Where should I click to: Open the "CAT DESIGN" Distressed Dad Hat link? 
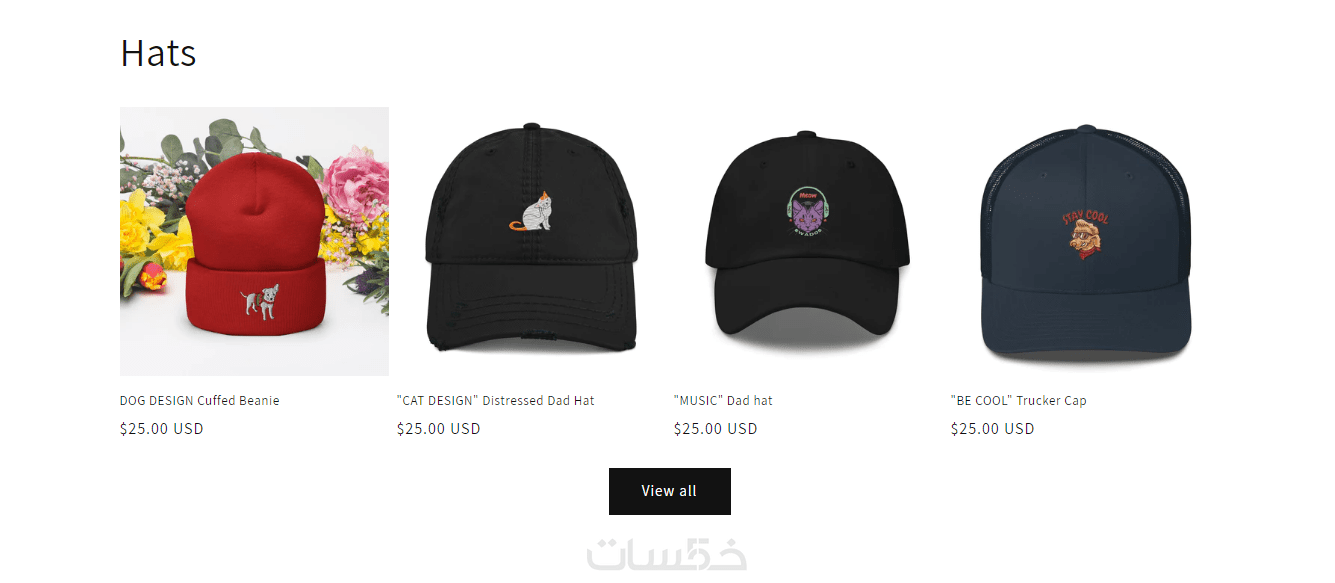coord(496,400)
